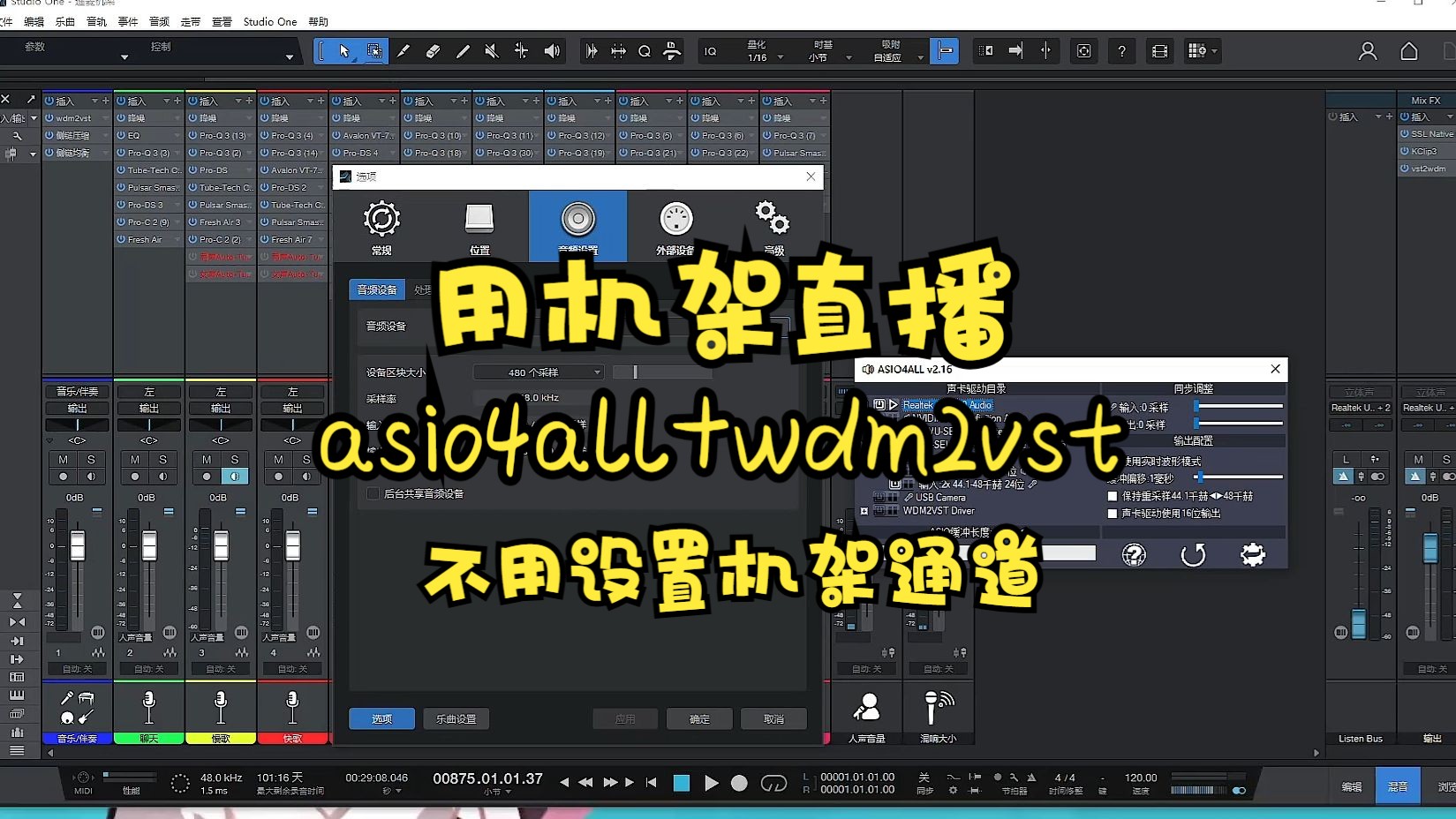1456x819 pixels.
Task: Enable 后台共享音频设备 checkbox
Action: (x=373, y=493)
